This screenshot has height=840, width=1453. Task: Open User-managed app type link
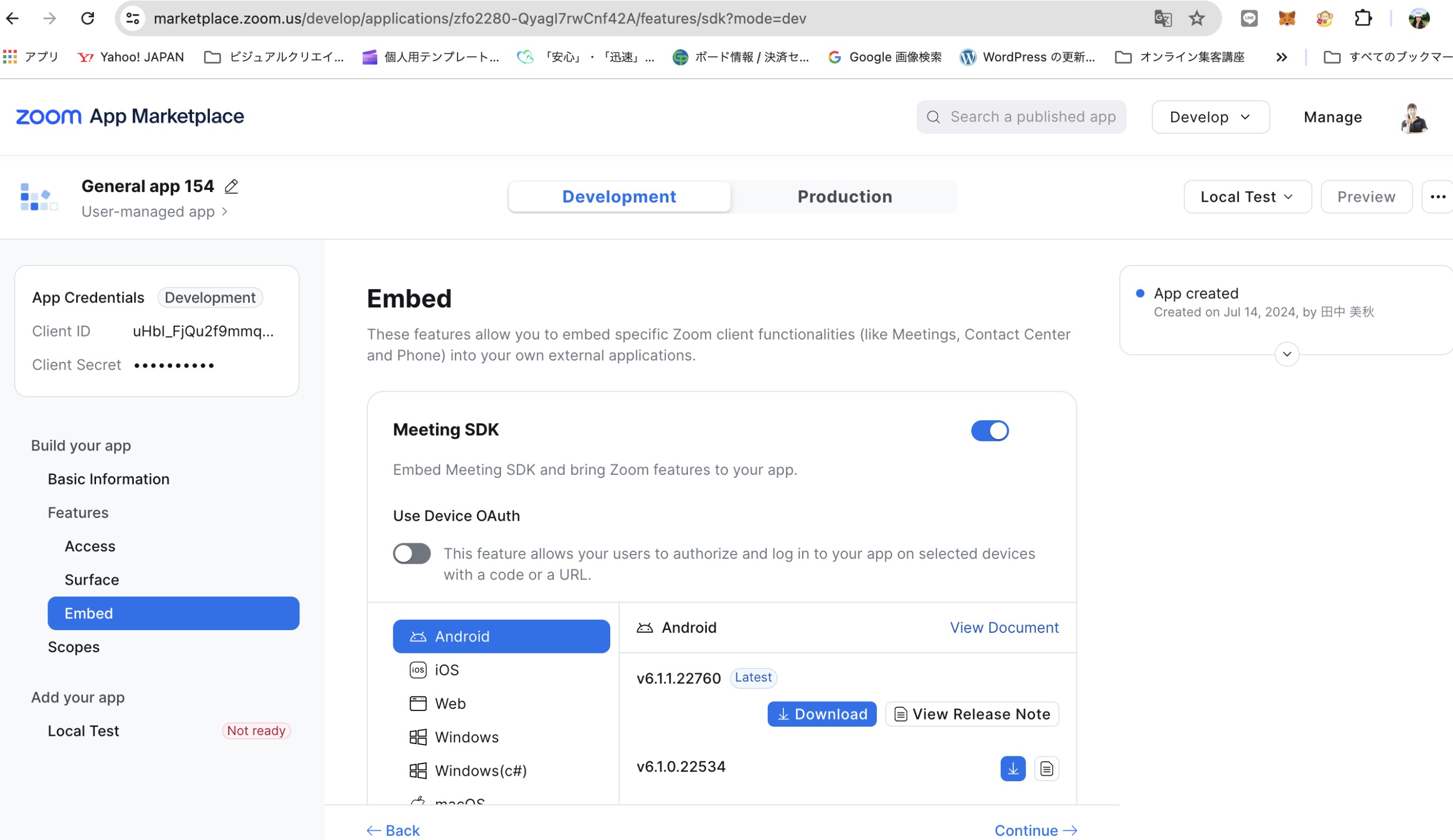pyautogui.click(x=154, y=211)
